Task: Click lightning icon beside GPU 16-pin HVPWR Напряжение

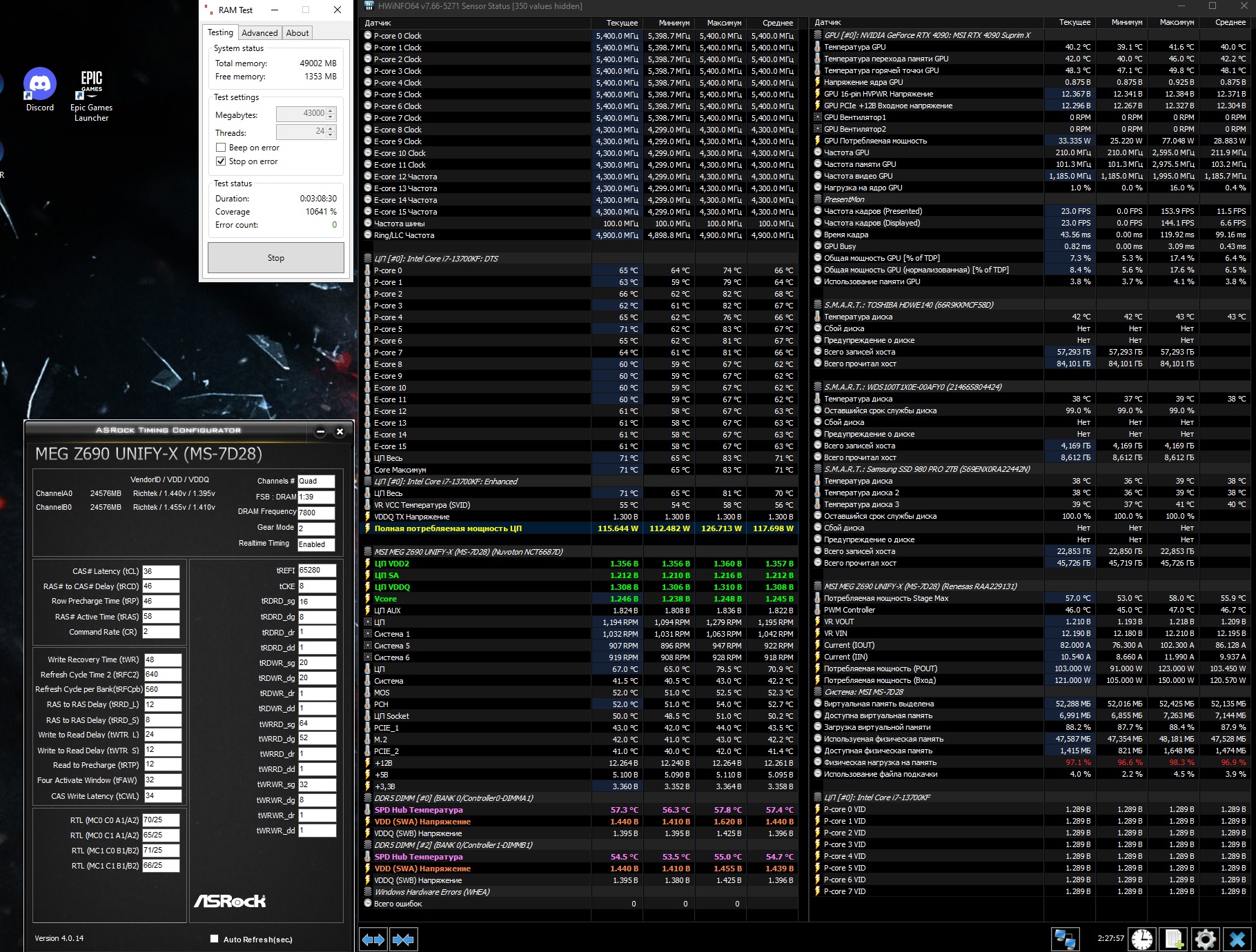Action: (818, 94)
